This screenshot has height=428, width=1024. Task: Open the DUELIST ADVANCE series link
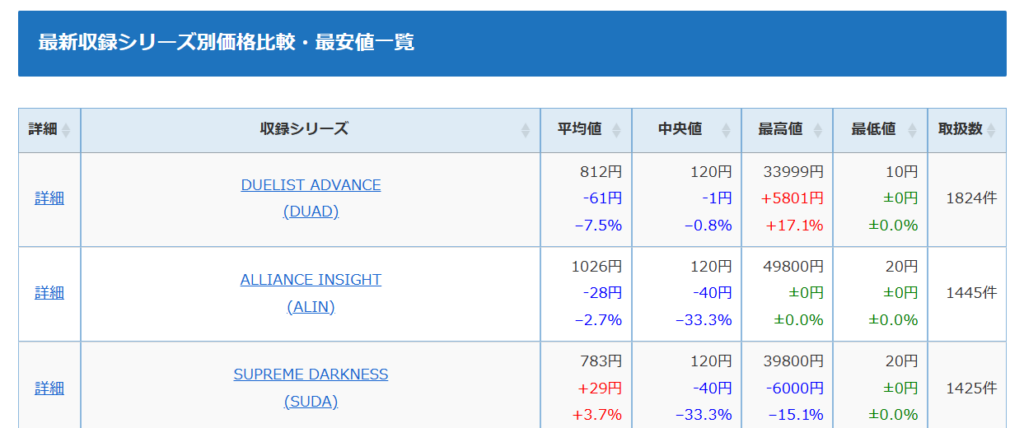(311, 185)
